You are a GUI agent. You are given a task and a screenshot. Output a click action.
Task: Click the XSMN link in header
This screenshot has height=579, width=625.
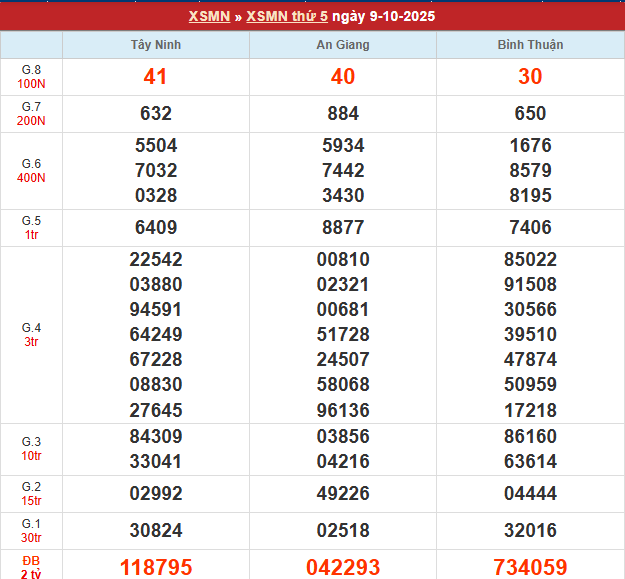pyautogui.click(x=207, y=17)
